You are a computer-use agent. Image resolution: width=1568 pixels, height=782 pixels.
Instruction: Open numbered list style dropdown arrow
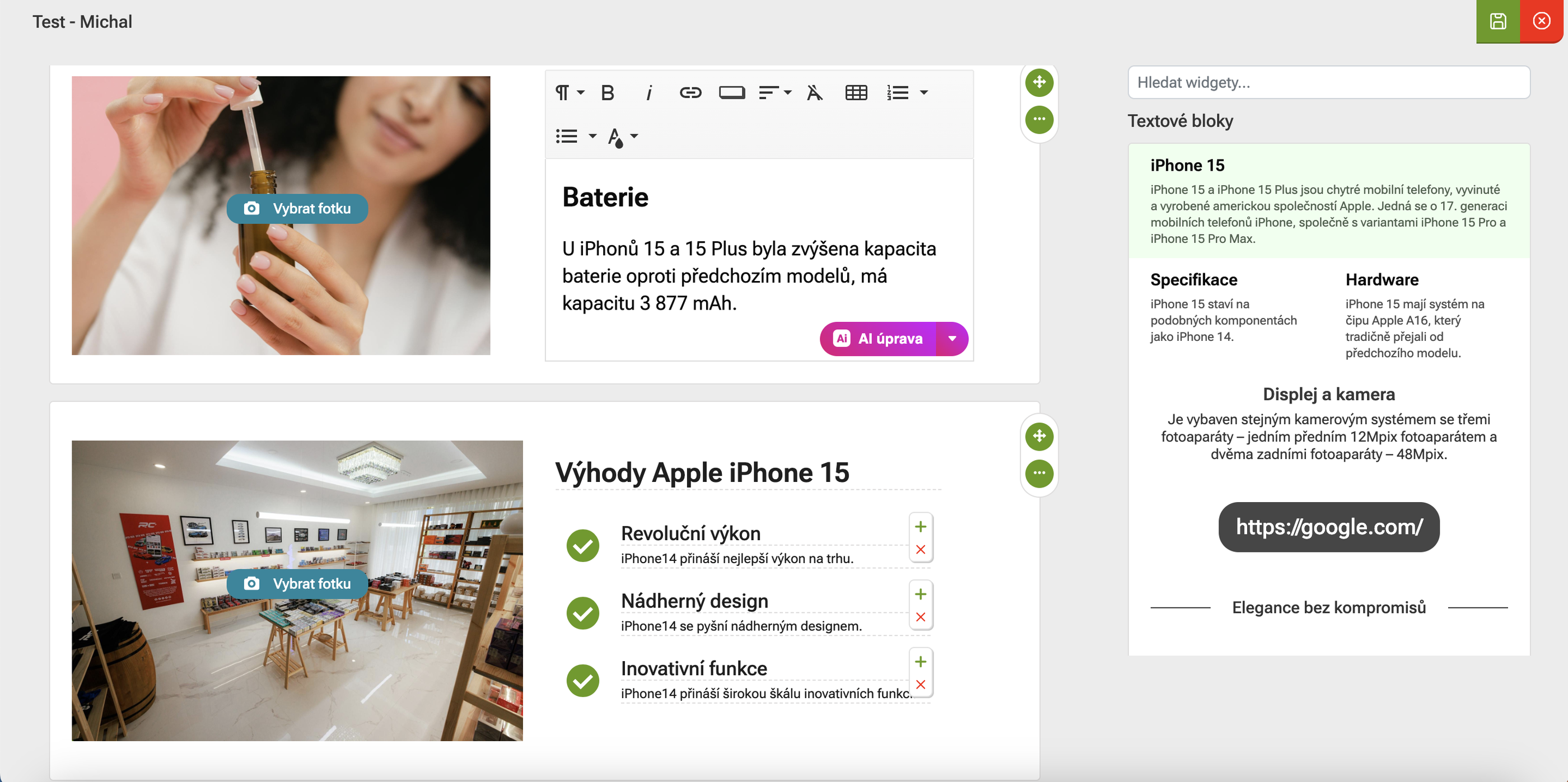923,92
